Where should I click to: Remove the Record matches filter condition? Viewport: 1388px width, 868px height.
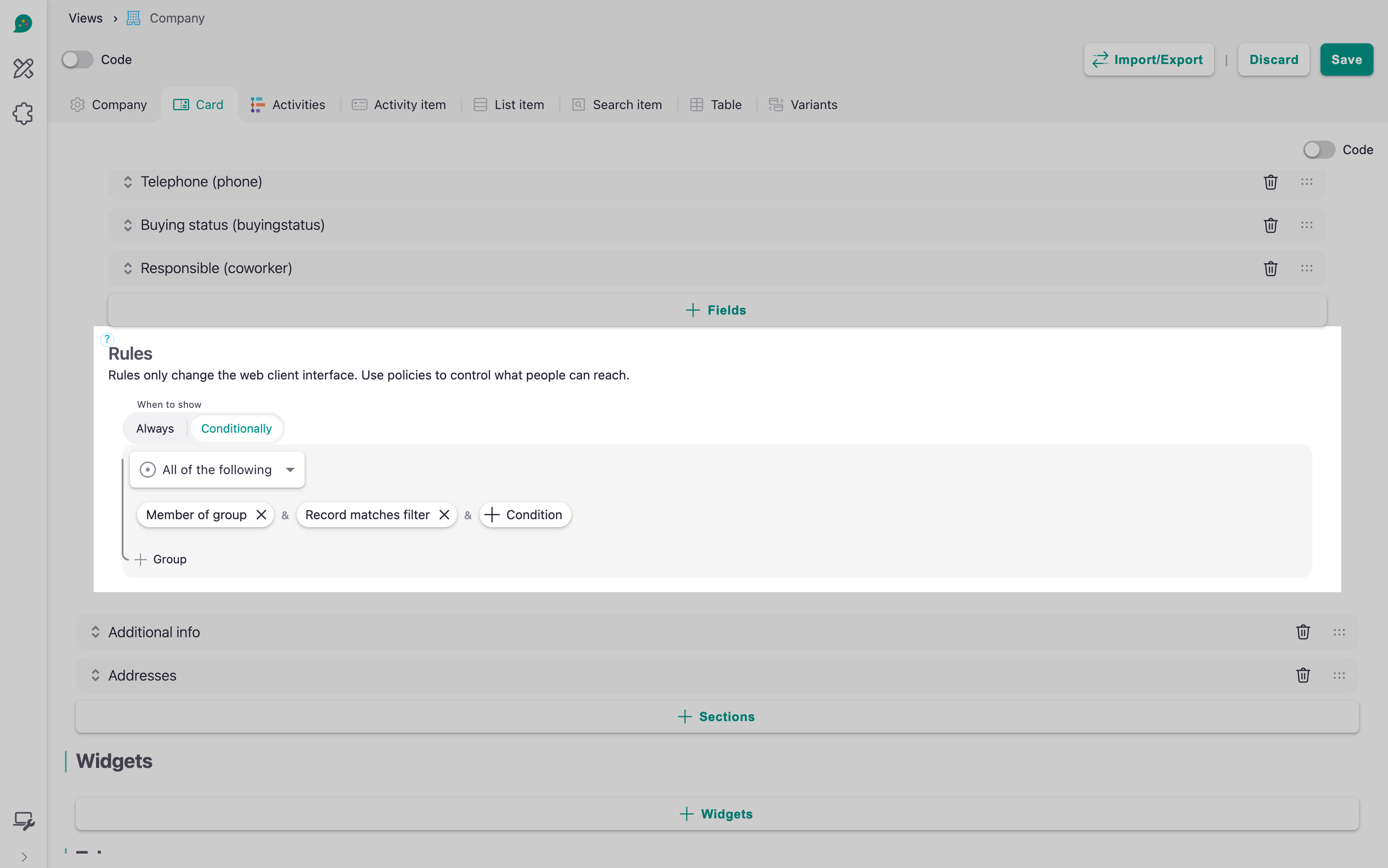(x=444, y=515)
